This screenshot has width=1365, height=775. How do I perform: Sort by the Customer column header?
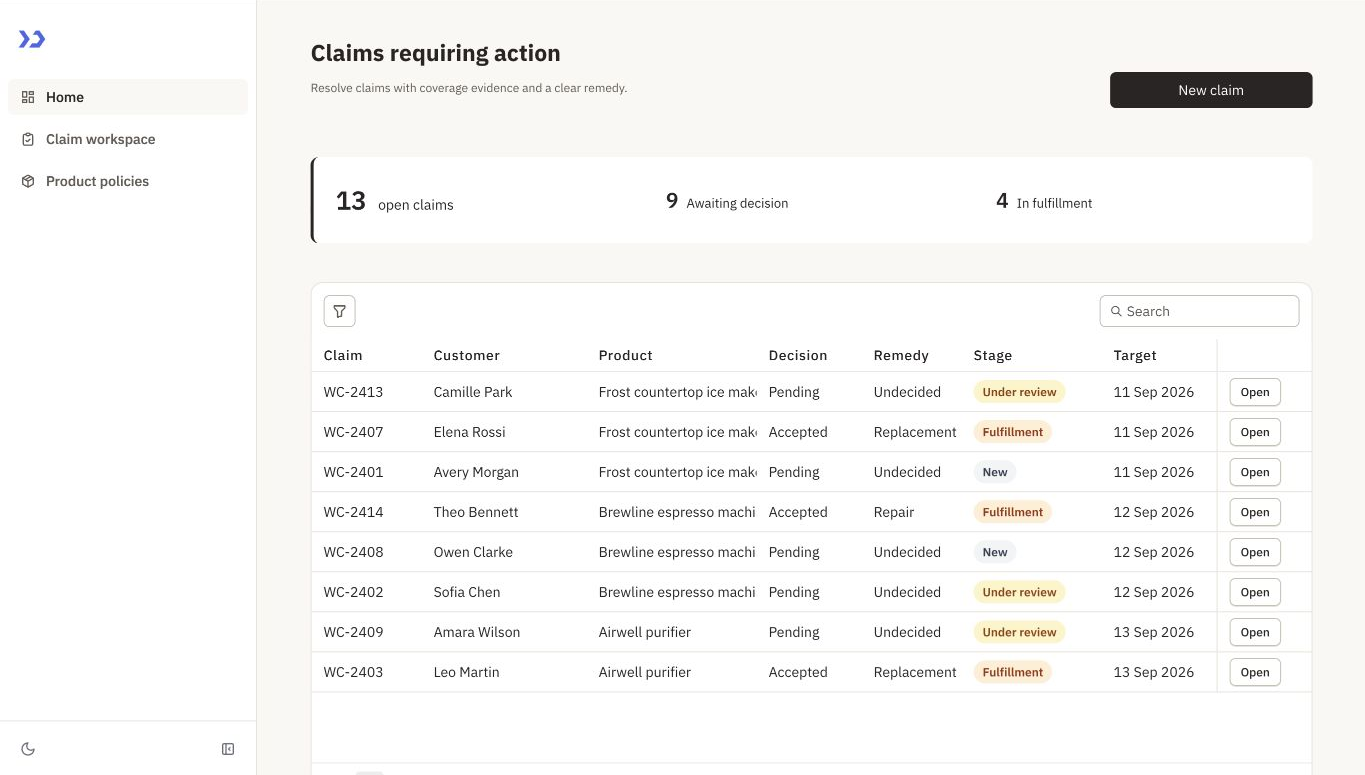(467, 355)
